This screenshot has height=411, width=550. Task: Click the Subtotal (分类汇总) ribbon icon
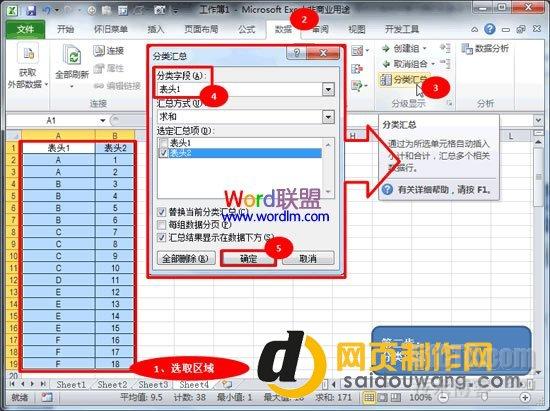pyautogui.click(x=385, y=80)
